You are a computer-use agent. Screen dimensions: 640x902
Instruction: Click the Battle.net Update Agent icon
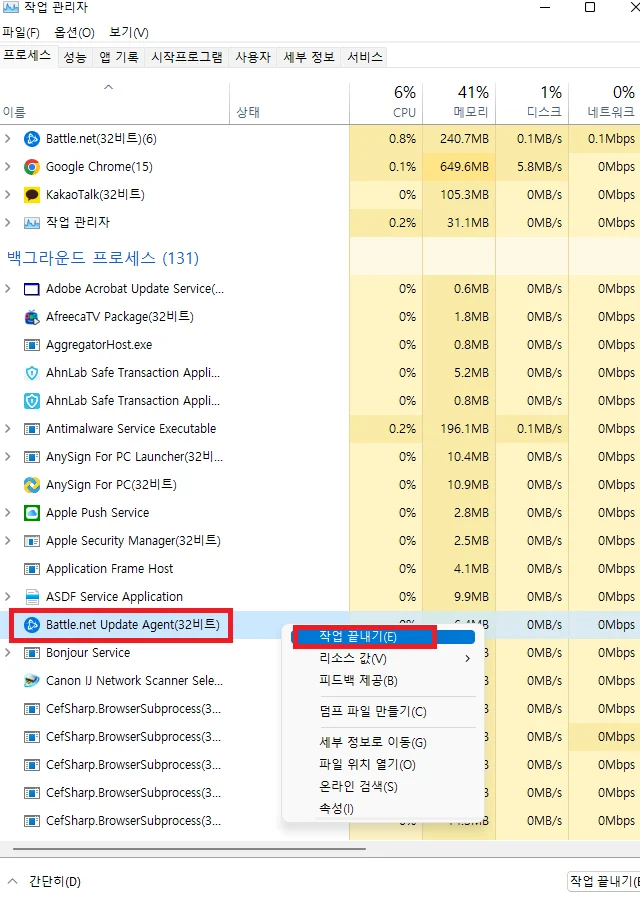click(32, 625)
